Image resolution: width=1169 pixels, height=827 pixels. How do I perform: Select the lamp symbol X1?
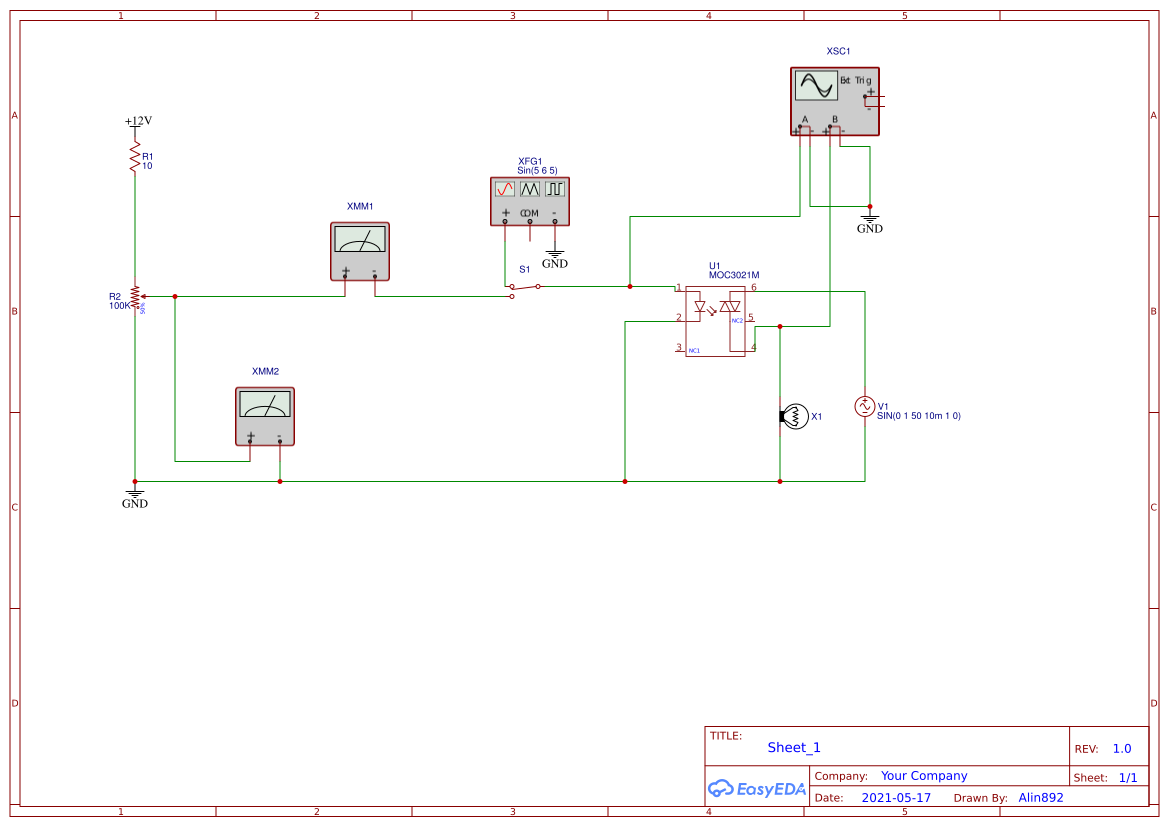click(795, 416)
